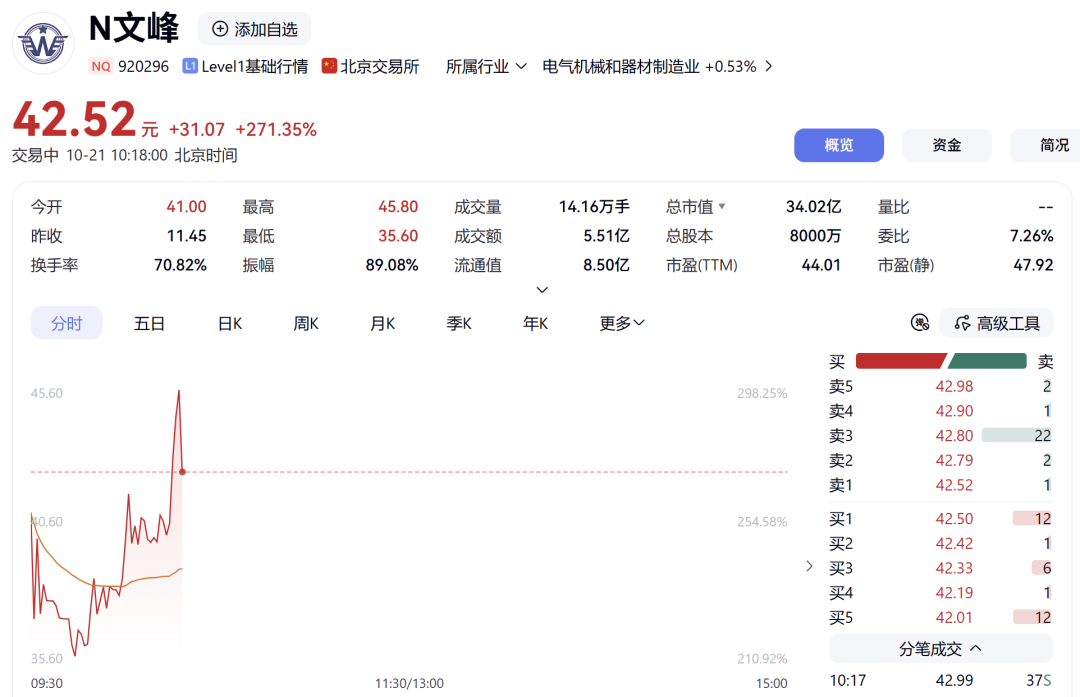This screenshot has height=697, width=1080.
Task: Switch to the 资金 capital flow tab
Action: pyautogui.click(x=946, y=145)
